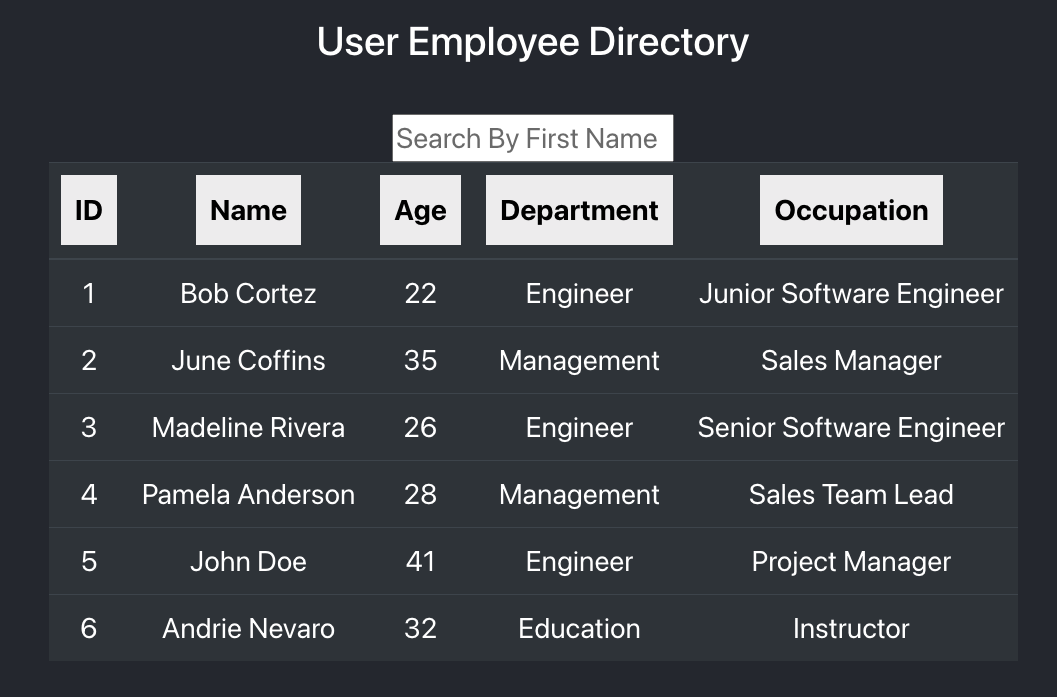The image size is (1057, 697).
Task: Click the Education department cell
Action: 579,628
